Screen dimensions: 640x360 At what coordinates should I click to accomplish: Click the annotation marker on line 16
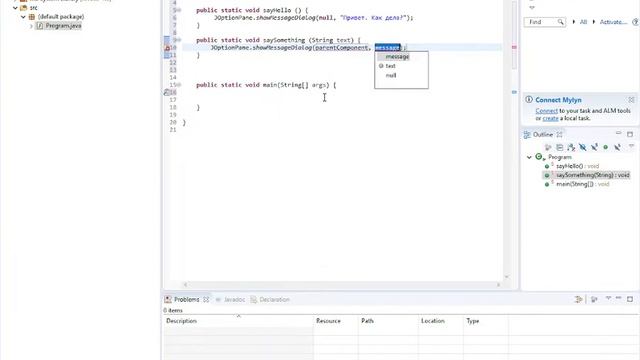click(167, 93)
